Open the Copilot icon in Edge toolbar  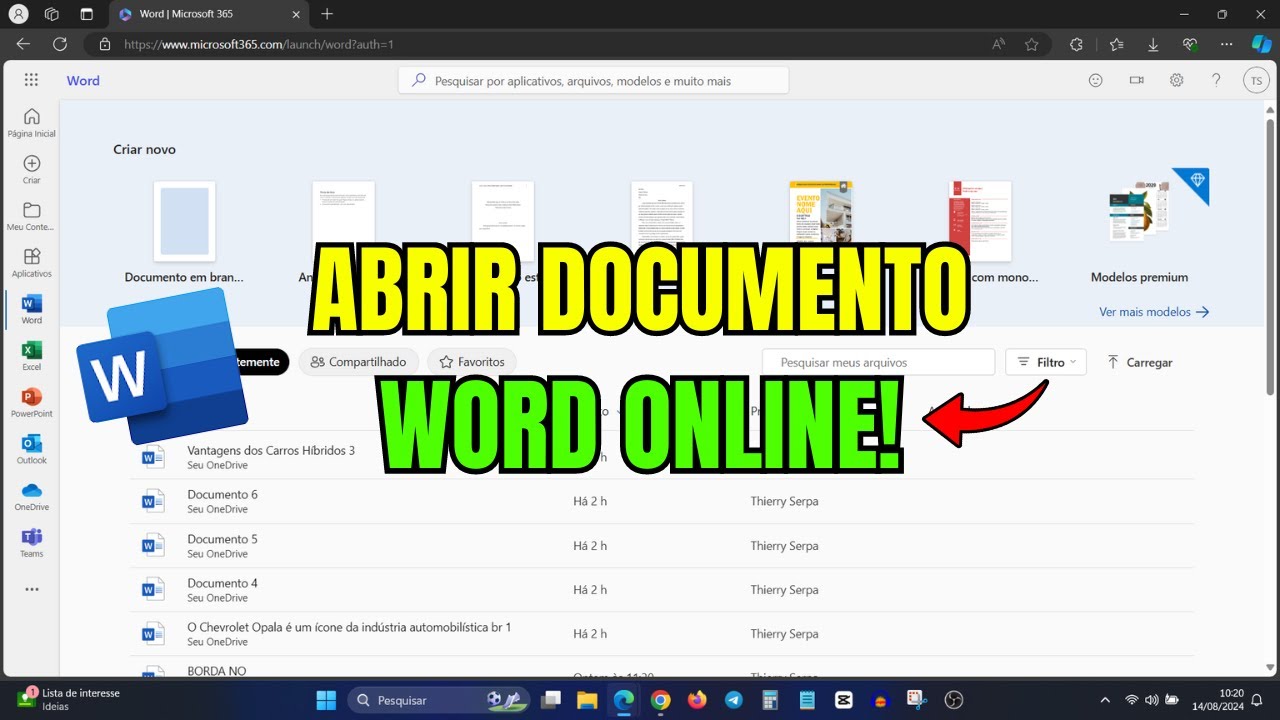click(x=1262, y=44)
